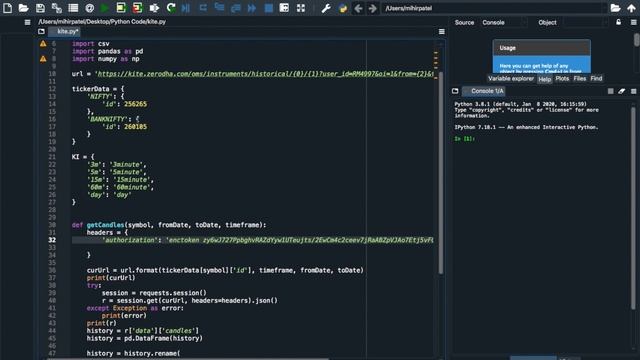Switch to the Plots tab
640x360 pixels.
pyautogui.click(x=562, y=79)
